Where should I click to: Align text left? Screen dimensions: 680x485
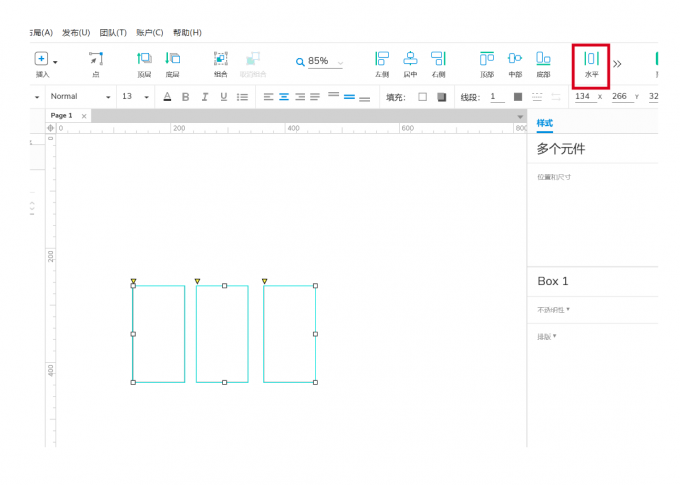point(268,97)
